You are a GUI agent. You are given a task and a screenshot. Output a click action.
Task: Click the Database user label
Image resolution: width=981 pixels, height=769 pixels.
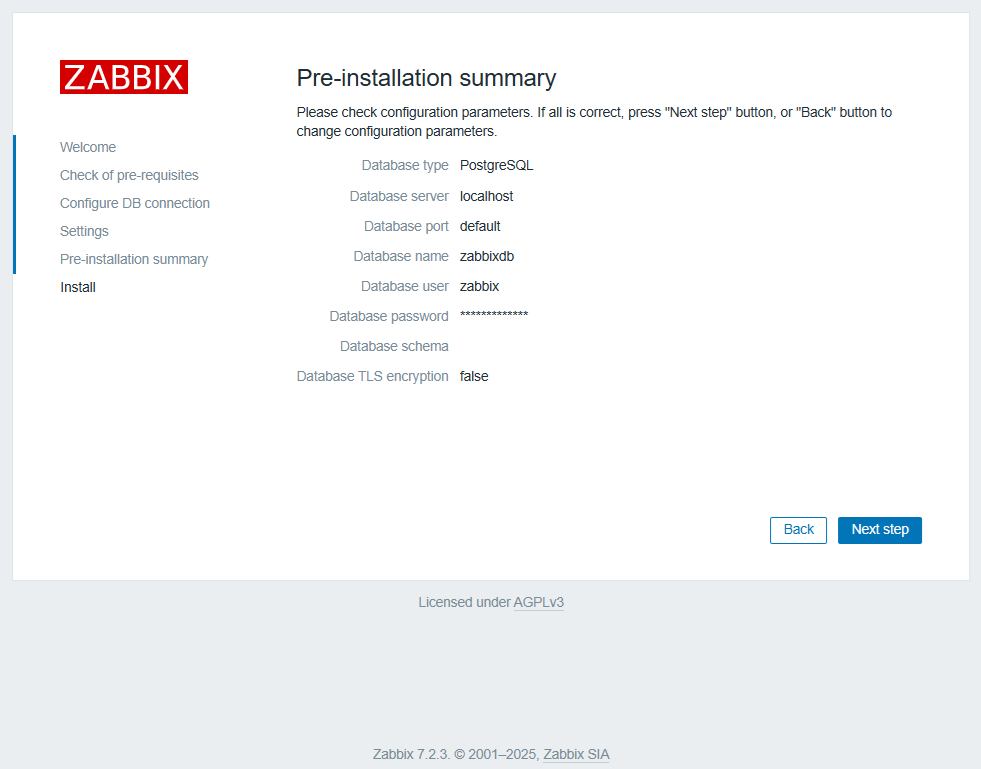coord(405,287)
